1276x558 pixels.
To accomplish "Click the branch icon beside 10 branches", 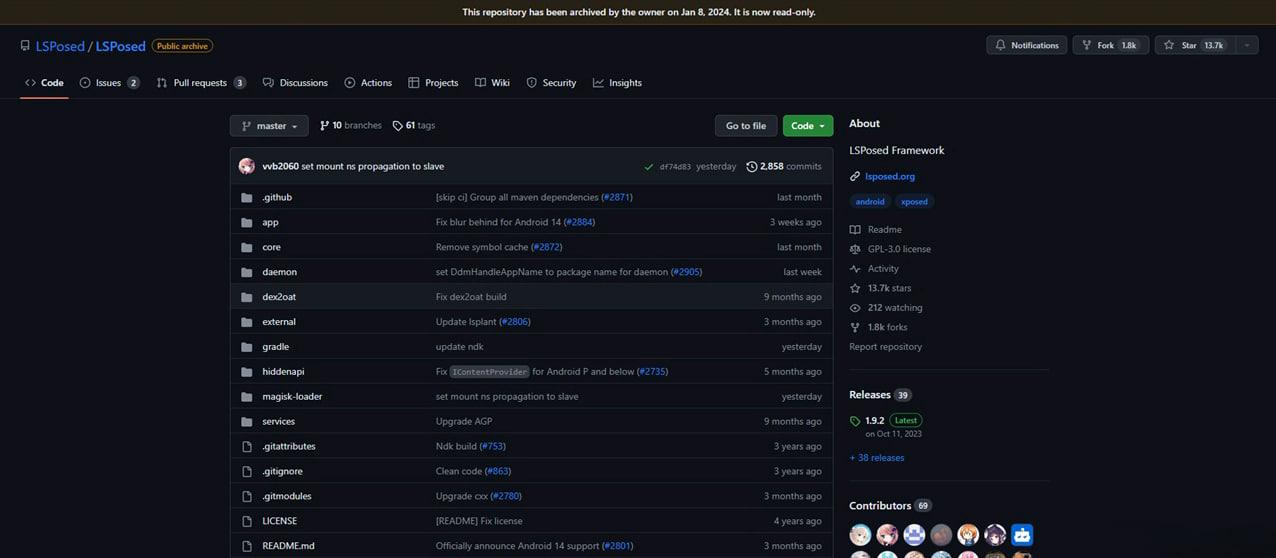I will 324,126.
